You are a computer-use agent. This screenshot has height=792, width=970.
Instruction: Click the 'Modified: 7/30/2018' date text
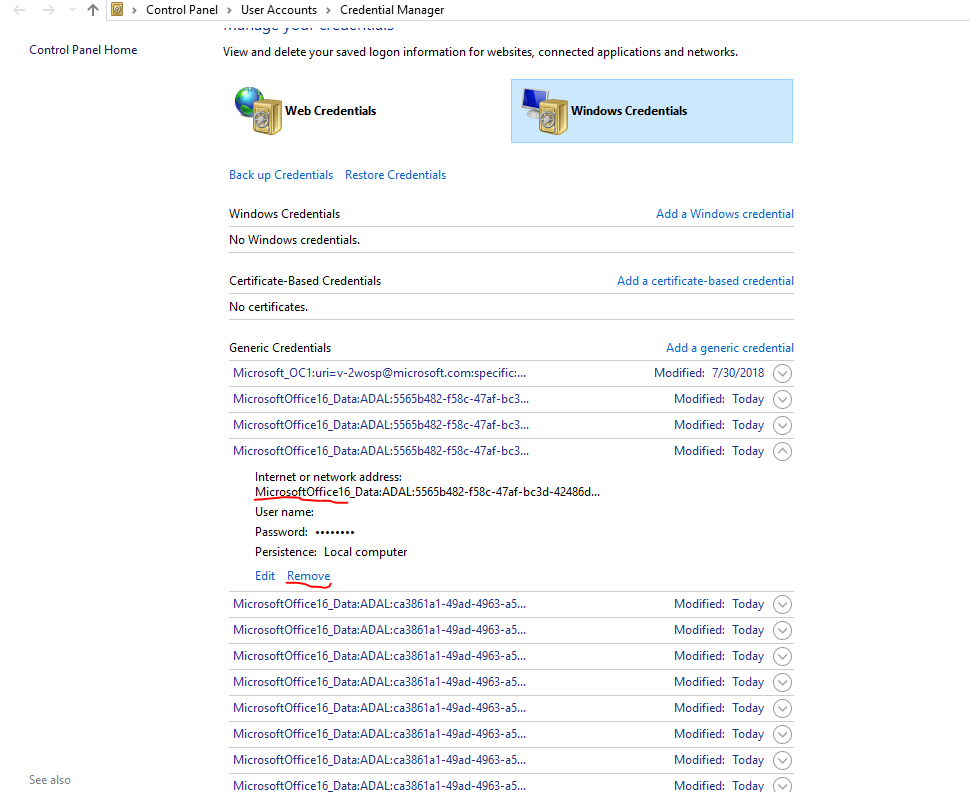tap(709, 373)
